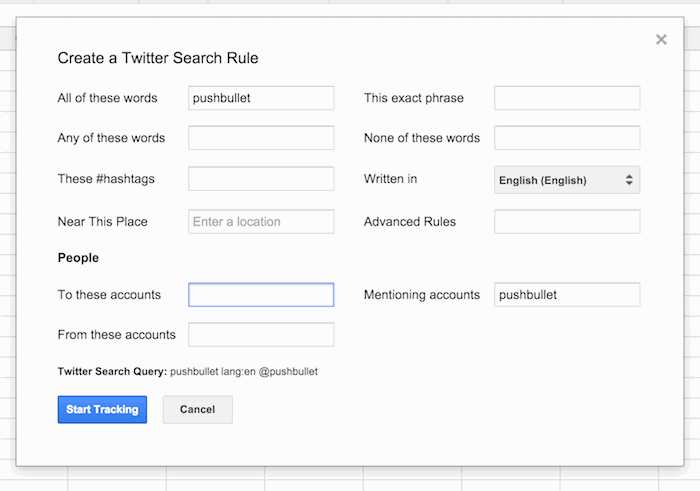Click the All of these words label
The height and width of the screenshot is (491, 700).
coord(107,98)
